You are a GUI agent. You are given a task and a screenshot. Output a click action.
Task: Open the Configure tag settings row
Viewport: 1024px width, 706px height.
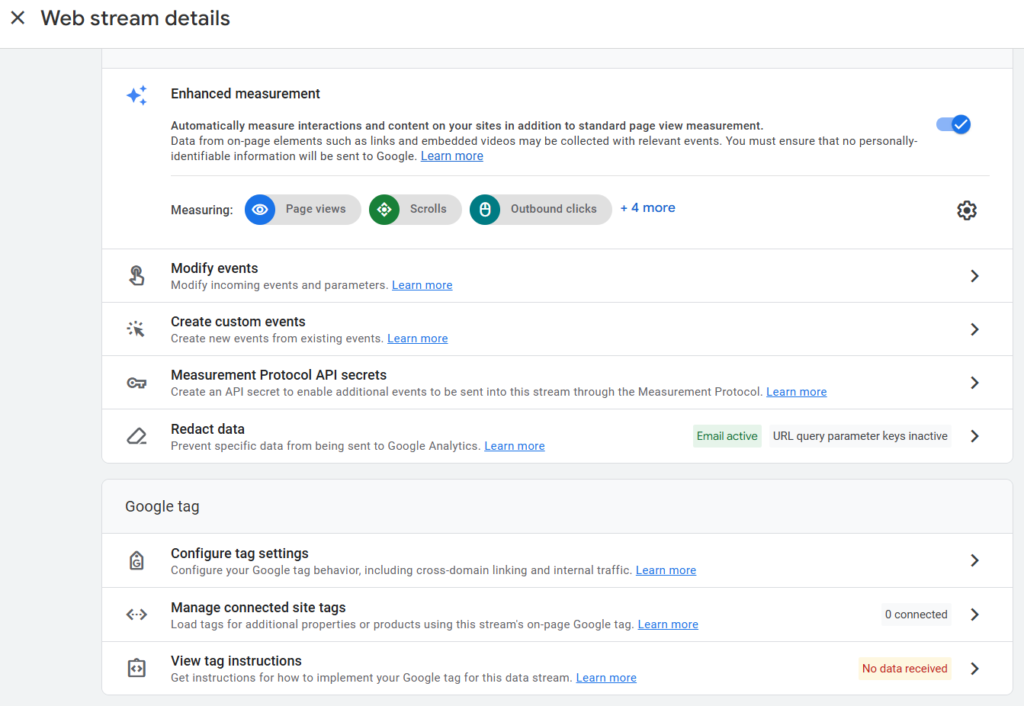557,560
